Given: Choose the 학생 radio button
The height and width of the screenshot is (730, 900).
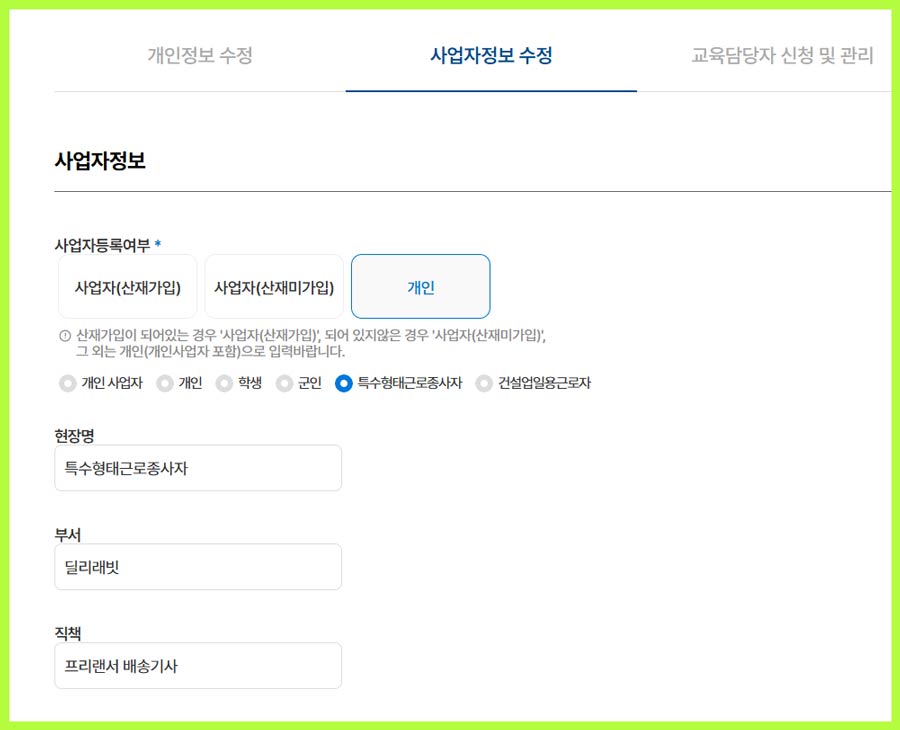Looking at the screenshot, I should click(222, 383).
